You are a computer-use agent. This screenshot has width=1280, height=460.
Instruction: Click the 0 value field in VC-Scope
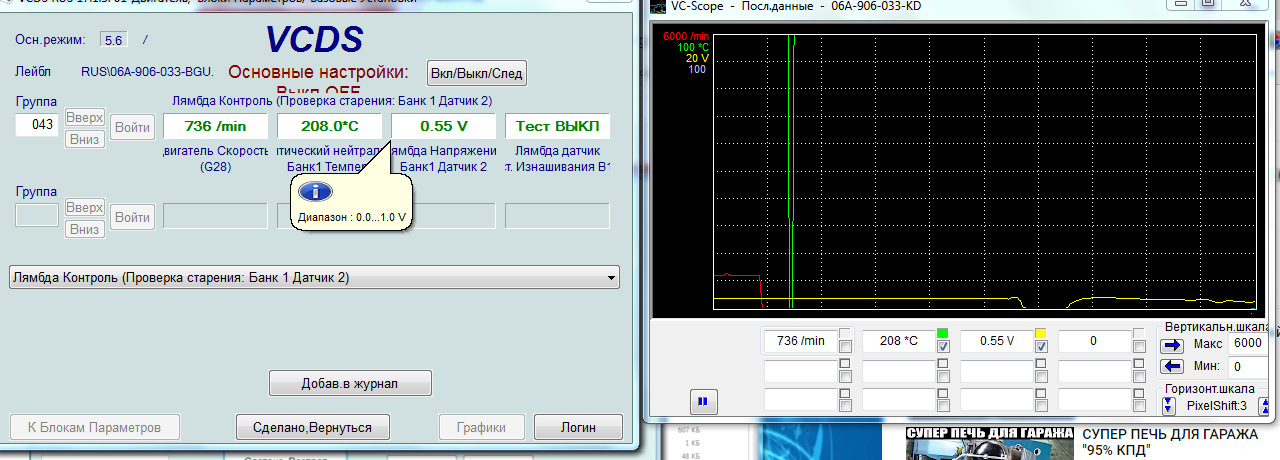click(x=1094, y=341)
